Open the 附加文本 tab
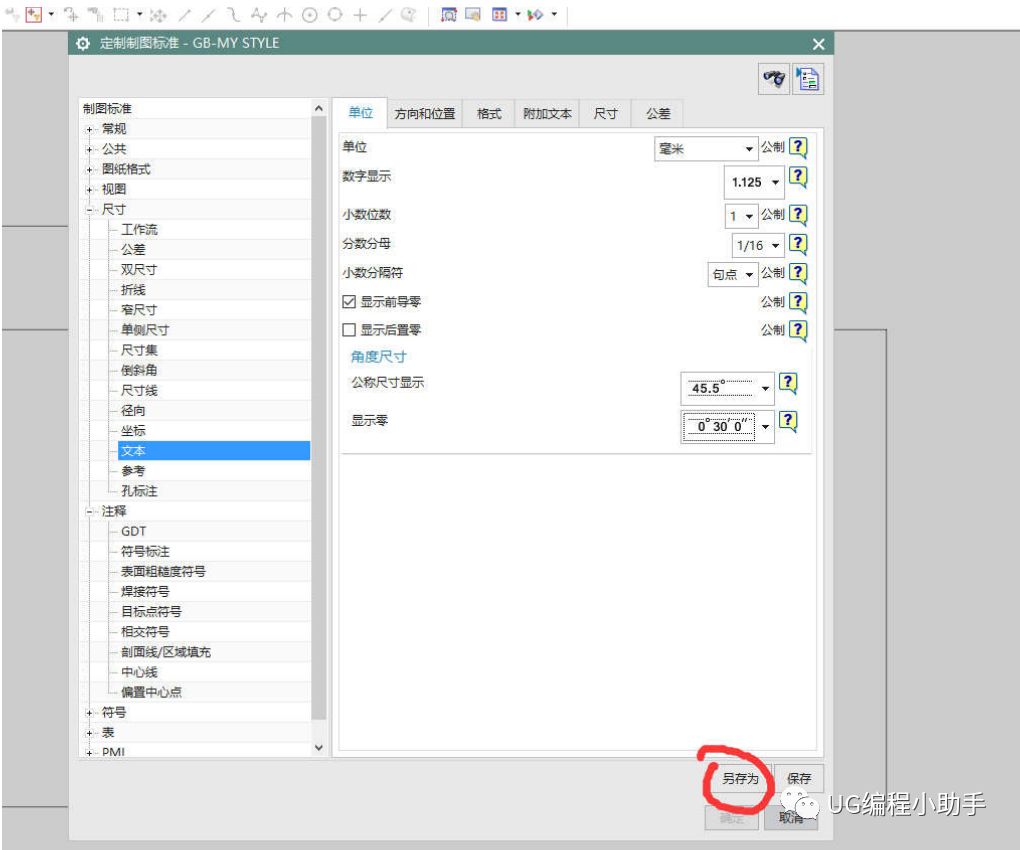Viewport: 1020px width, 850px height. coord(546,113)
